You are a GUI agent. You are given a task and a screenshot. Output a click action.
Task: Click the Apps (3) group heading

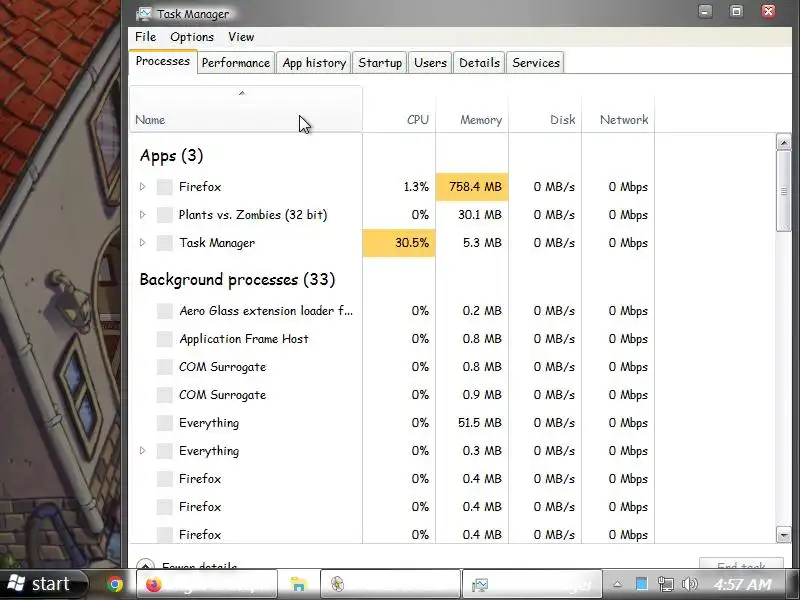(x=171, y=156)
